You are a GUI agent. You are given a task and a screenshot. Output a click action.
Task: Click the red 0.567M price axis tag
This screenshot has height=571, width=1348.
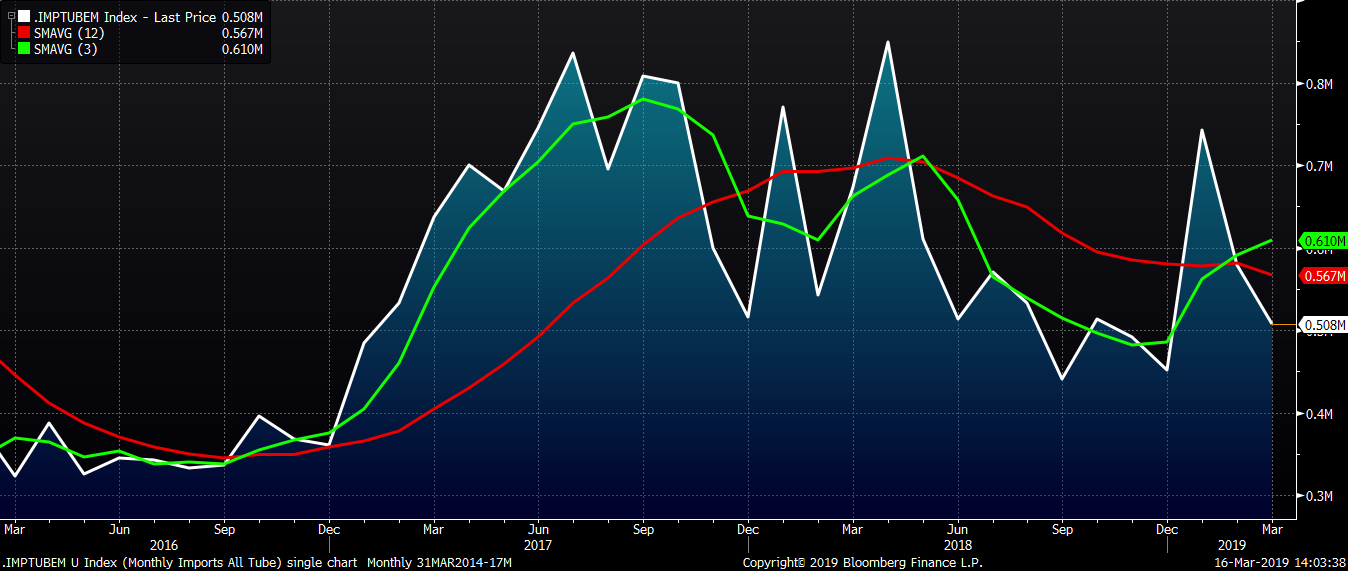point(1323,276)
